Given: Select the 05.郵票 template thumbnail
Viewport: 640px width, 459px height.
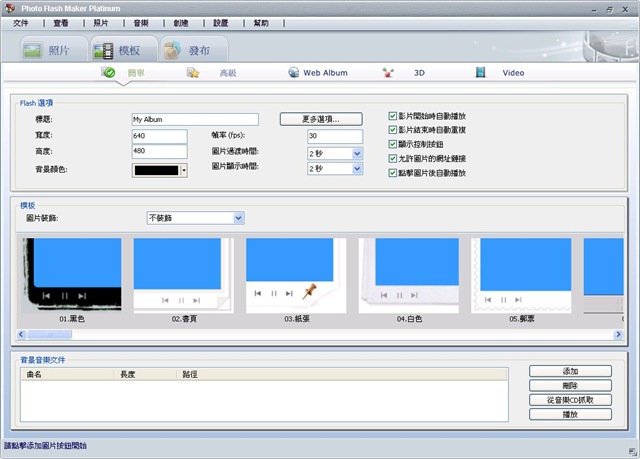Looking at the screenshot, I should coord(521,275).
